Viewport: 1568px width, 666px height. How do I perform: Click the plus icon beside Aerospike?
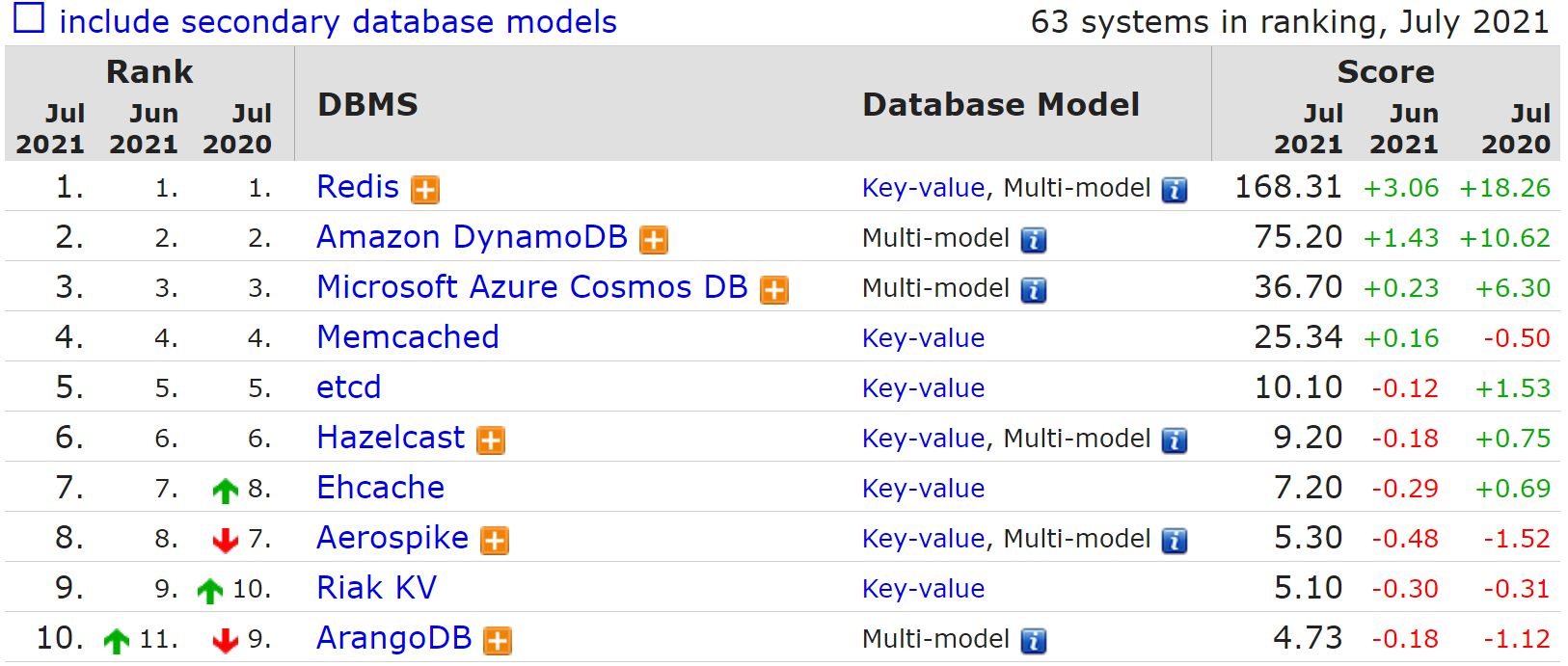tap(495, 541)
